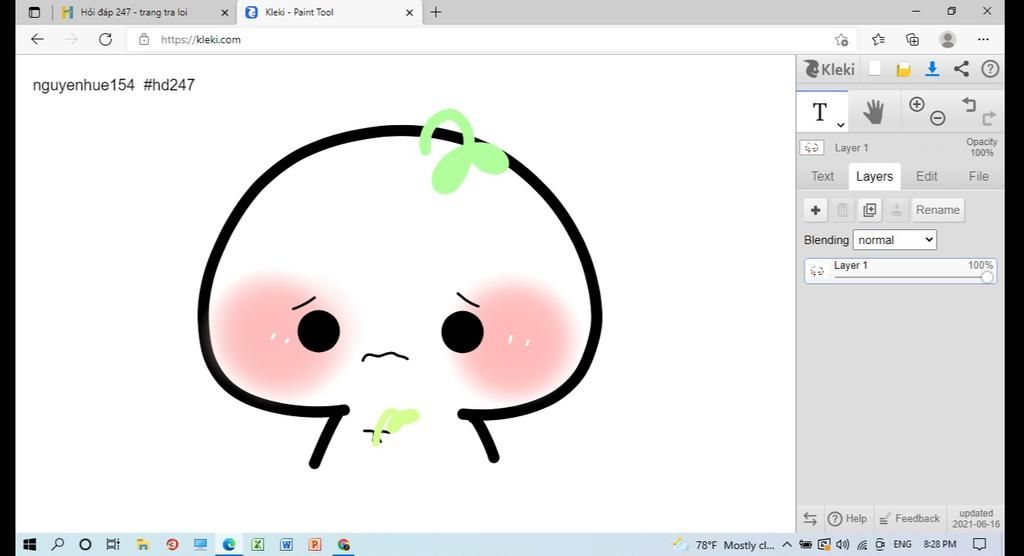
Task: Undo the last action
Action: (x=968, y=105)
